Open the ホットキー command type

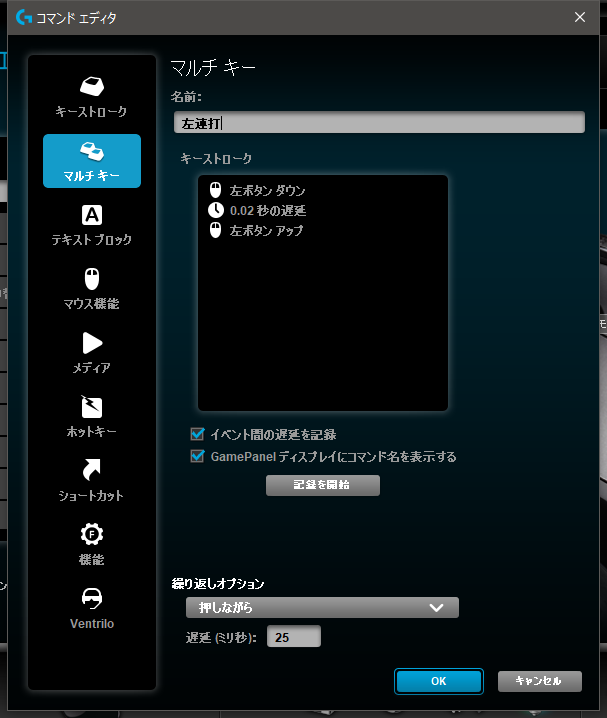coord(92,407)
